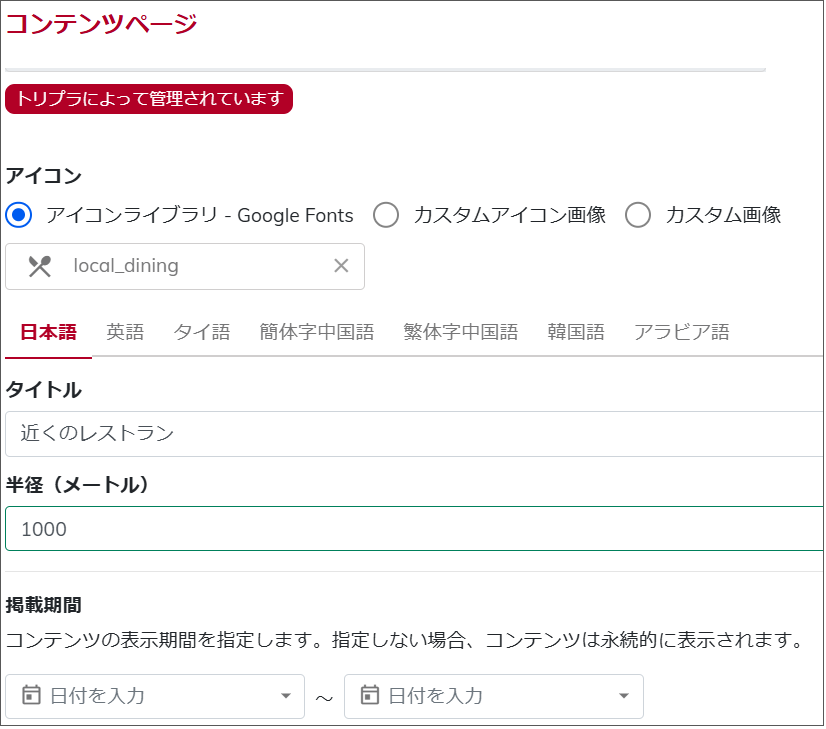Switch to the 簡体字中国語 tab
Image resolution: width=826 pixels, height=729 pixels.
pos(317,332)
